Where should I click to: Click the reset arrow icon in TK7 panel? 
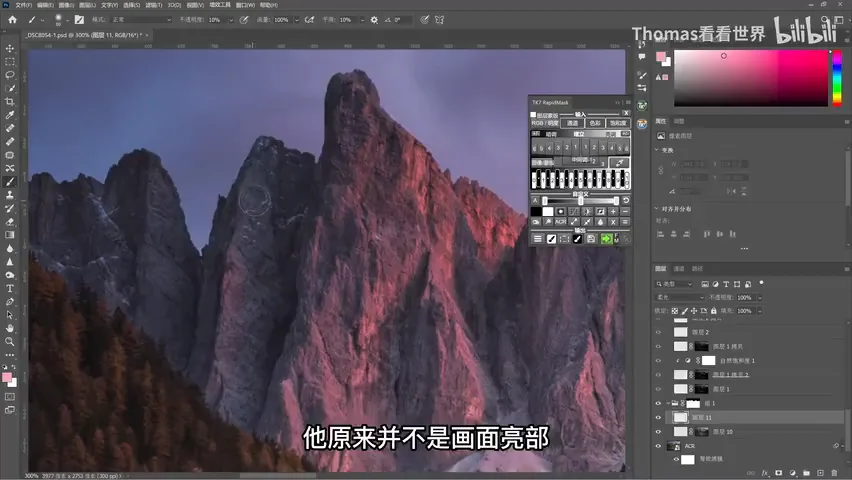coord(625,201)
